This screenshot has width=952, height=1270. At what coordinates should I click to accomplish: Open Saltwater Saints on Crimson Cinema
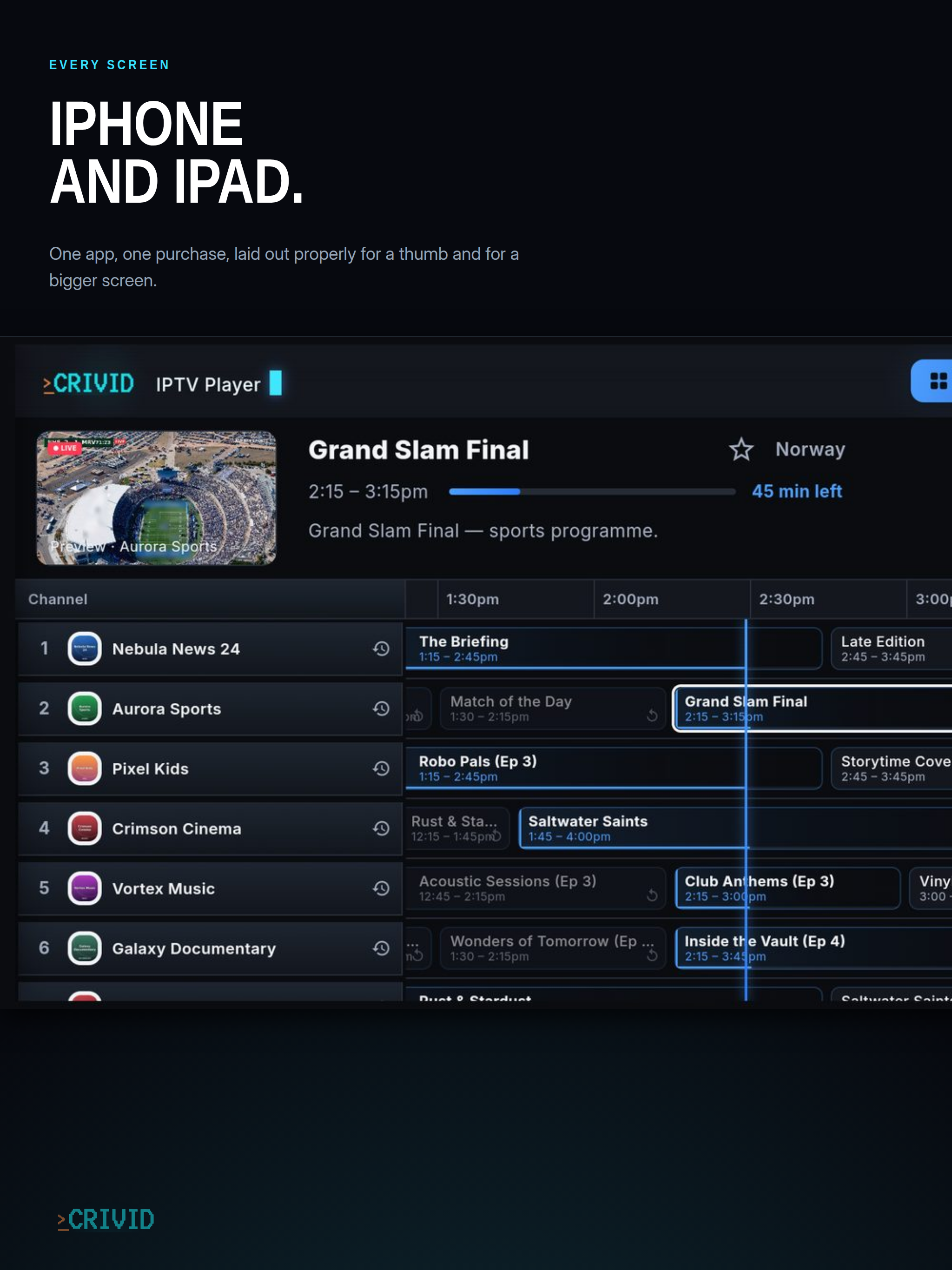[x=735, y=828]
